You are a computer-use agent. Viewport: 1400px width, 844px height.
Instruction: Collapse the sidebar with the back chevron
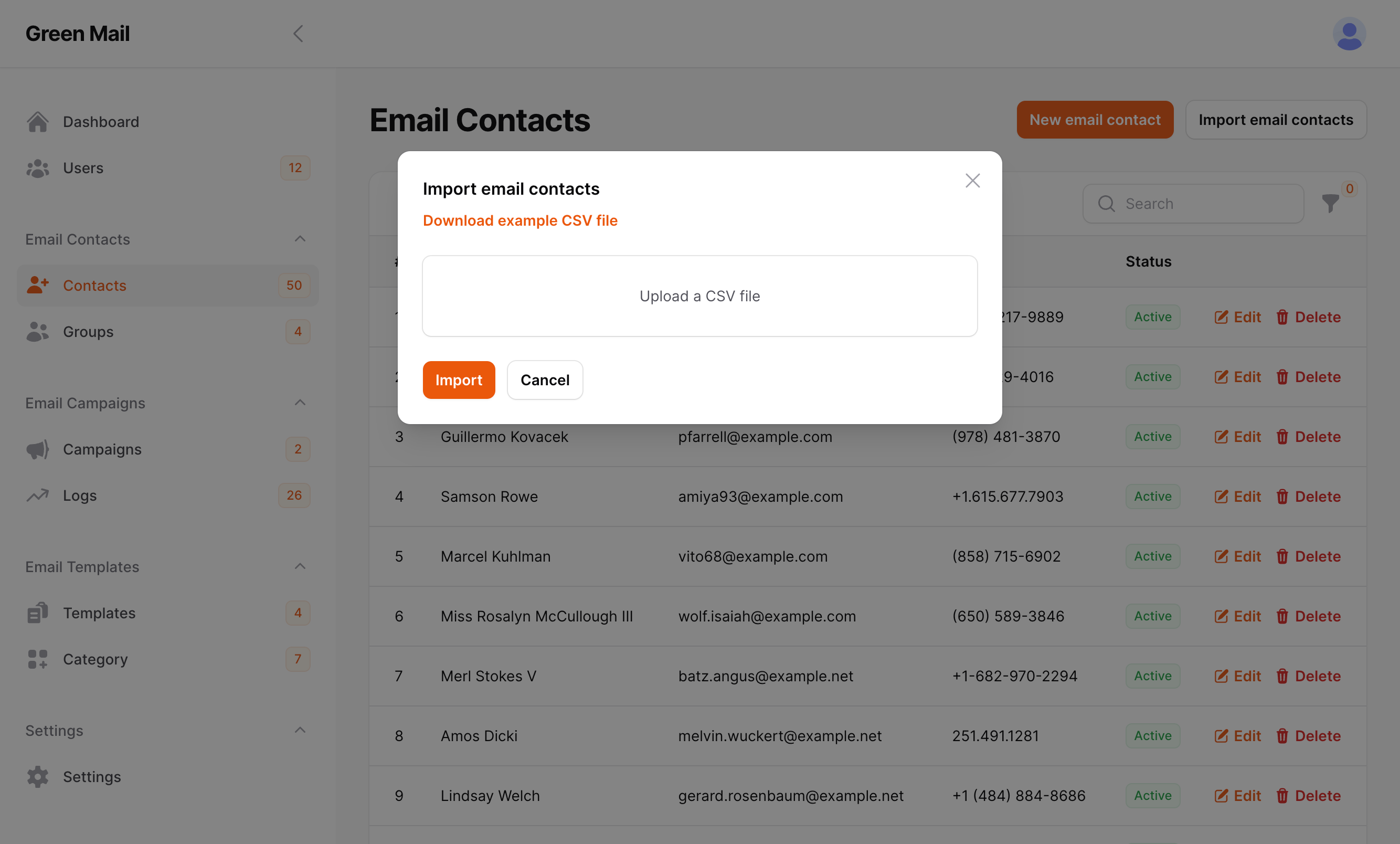(x=299, y=34)
